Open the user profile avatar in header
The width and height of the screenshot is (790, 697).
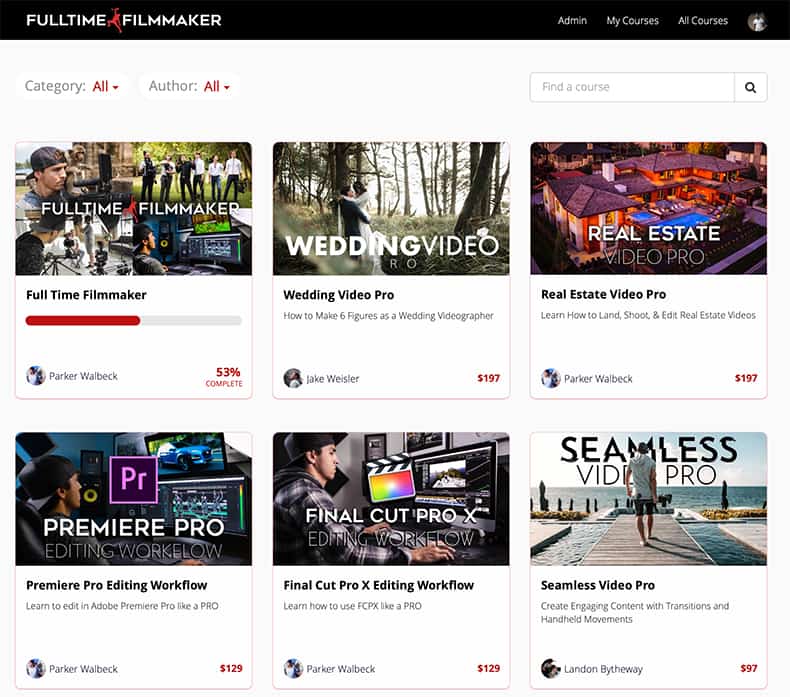[x=757, y=21]
